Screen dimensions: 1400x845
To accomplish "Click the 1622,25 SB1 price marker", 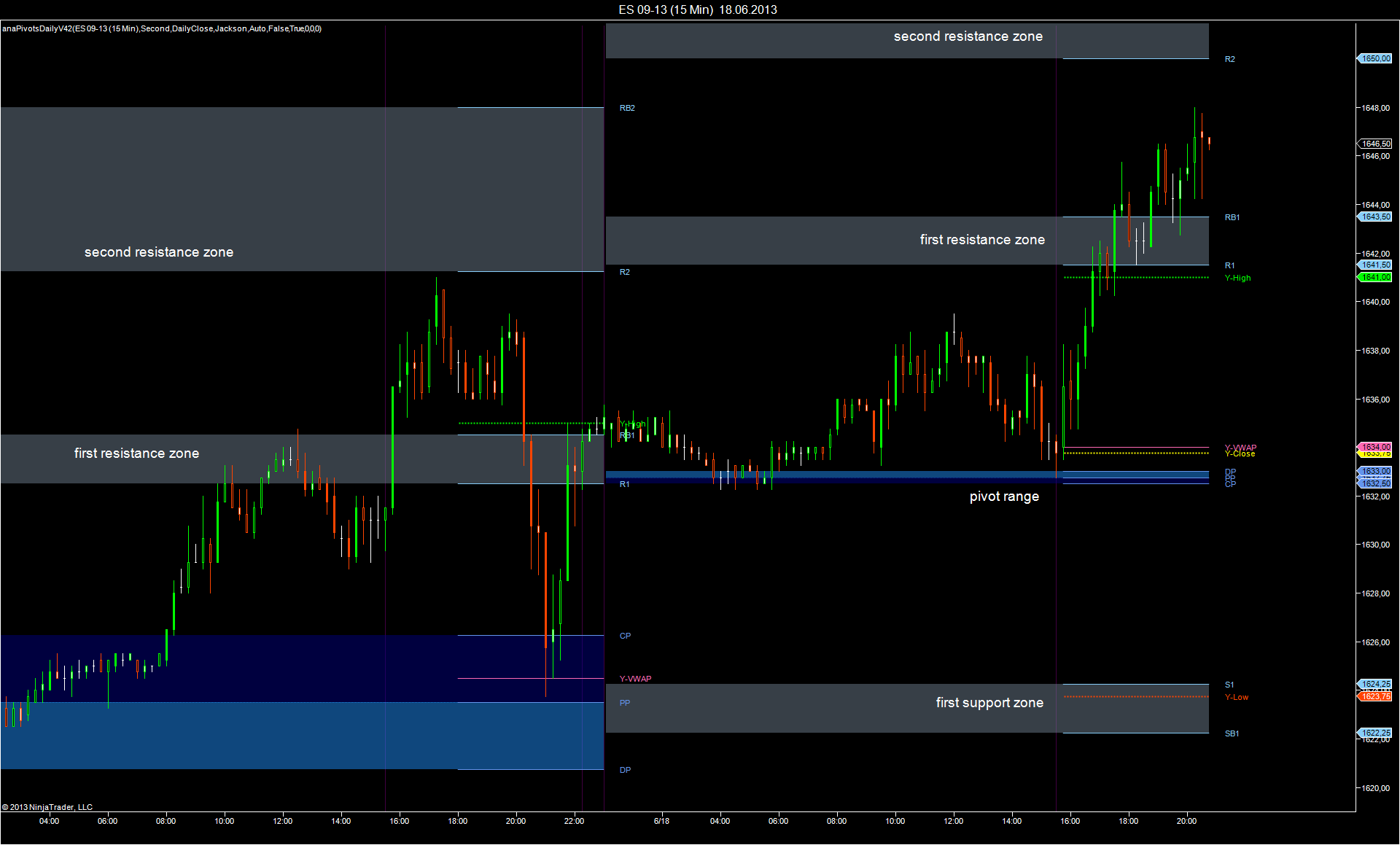I will click(1375, 733).
